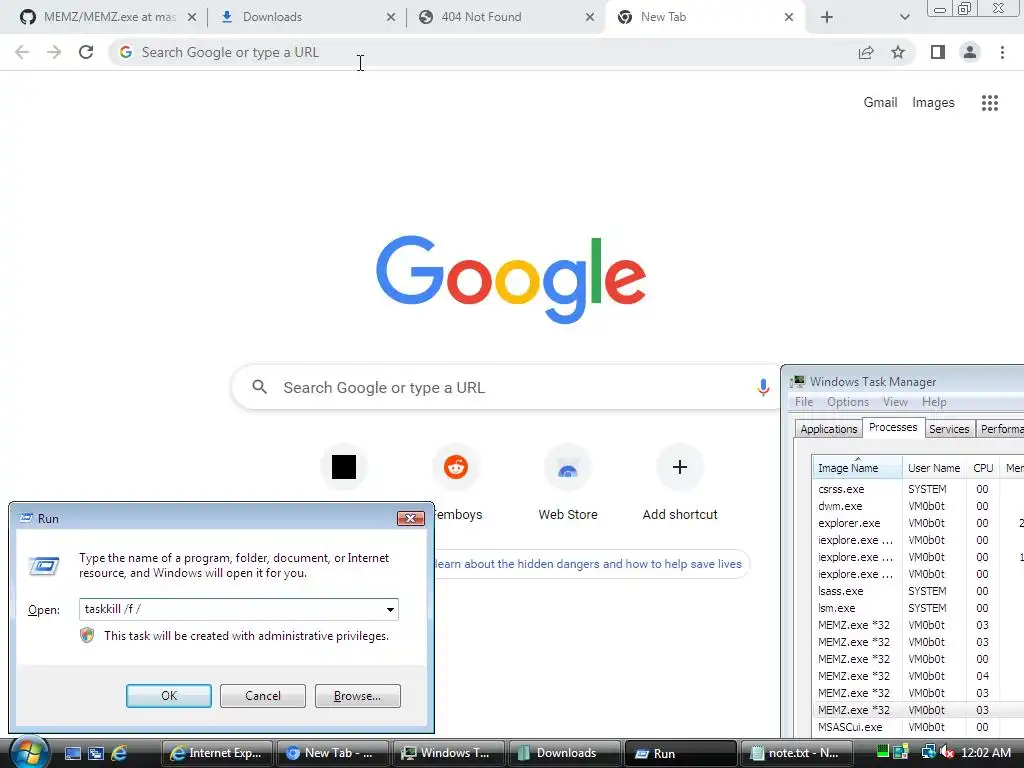
Task: Click Browse in the Run dialog
Action: coord(357,696)
